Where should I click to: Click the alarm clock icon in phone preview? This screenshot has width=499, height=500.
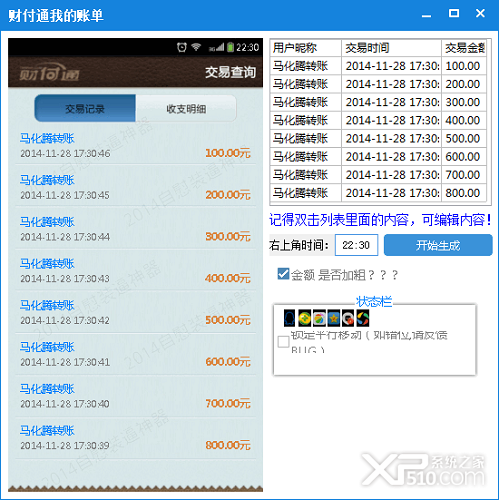(x=182, y=47)
